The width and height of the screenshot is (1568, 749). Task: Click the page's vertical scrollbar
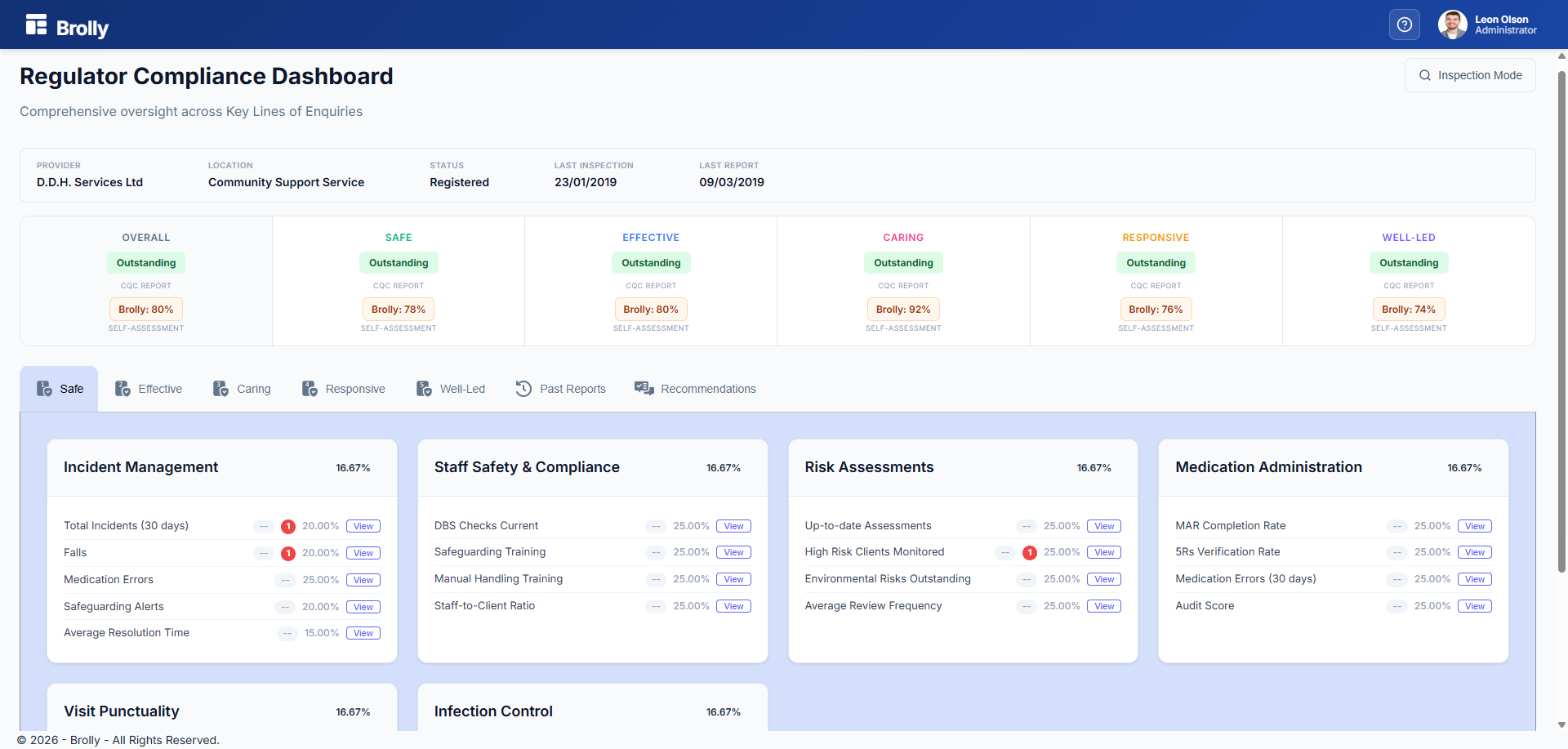click(x=1561, y=327)
